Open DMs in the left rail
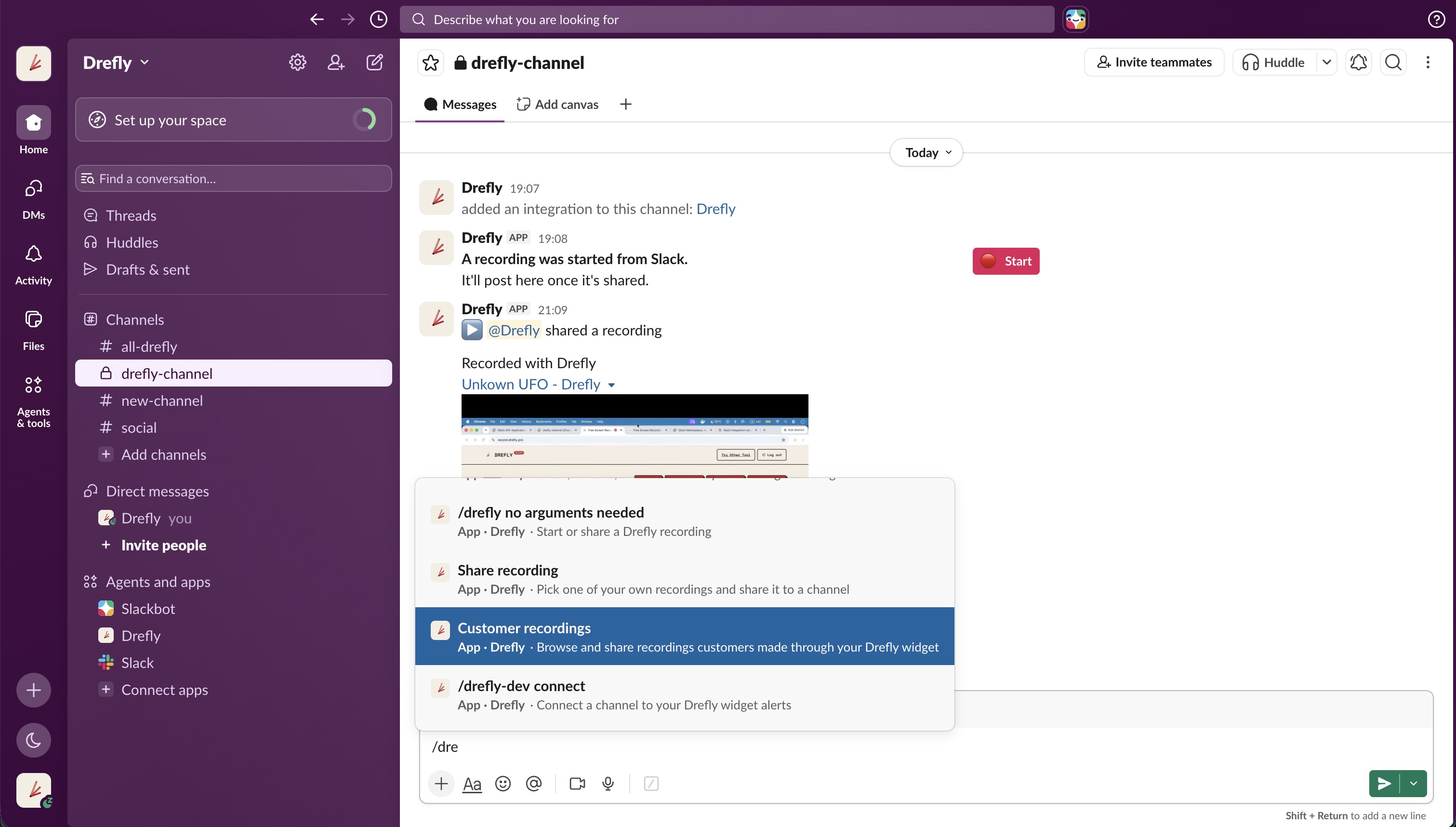 tap(34, 199)
